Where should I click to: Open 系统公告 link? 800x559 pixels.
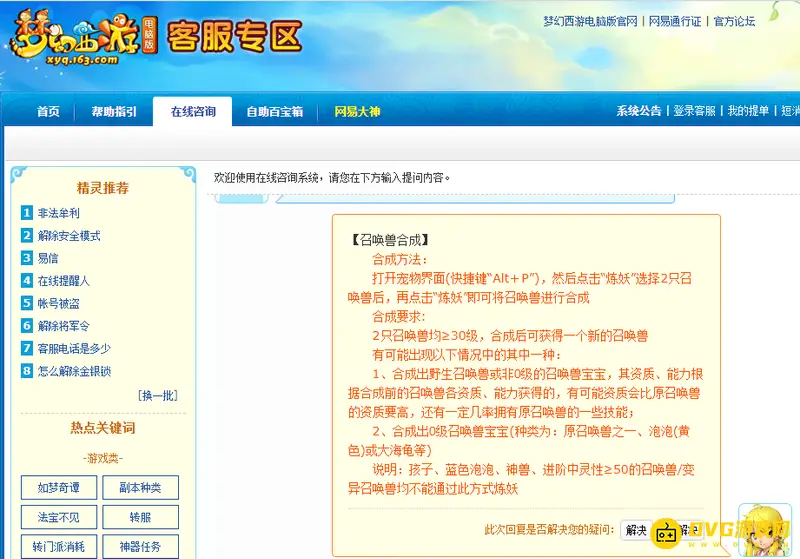[x=639, y=111]
